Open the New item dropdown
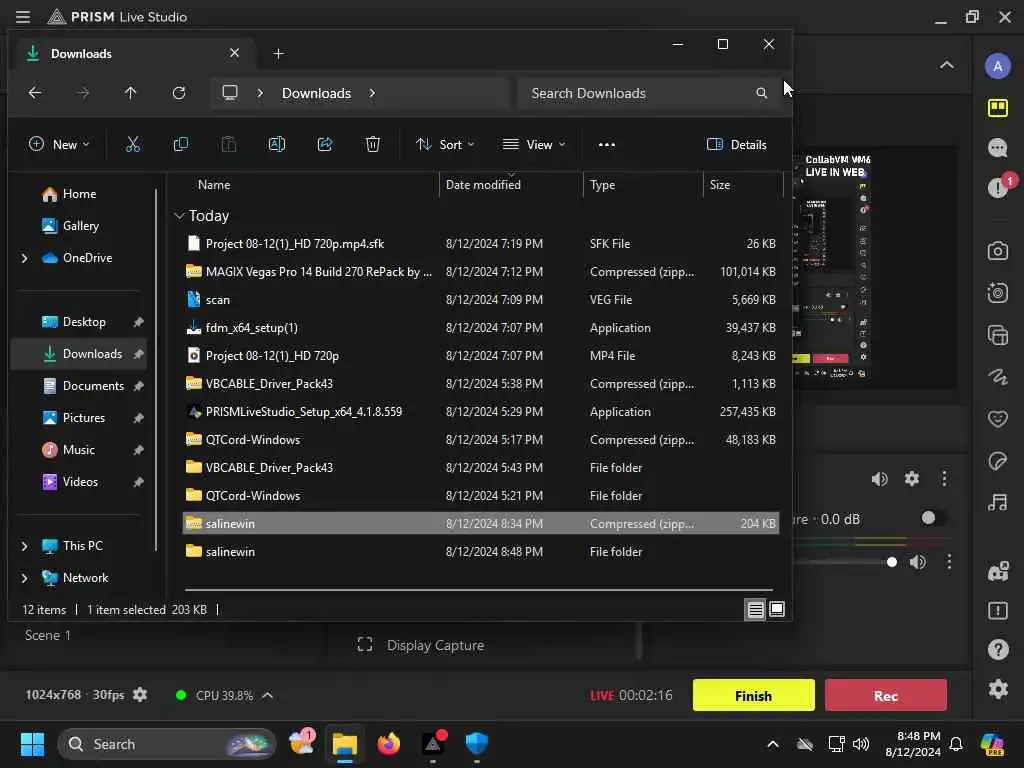The image size is (1024, 768). (59, 144)
